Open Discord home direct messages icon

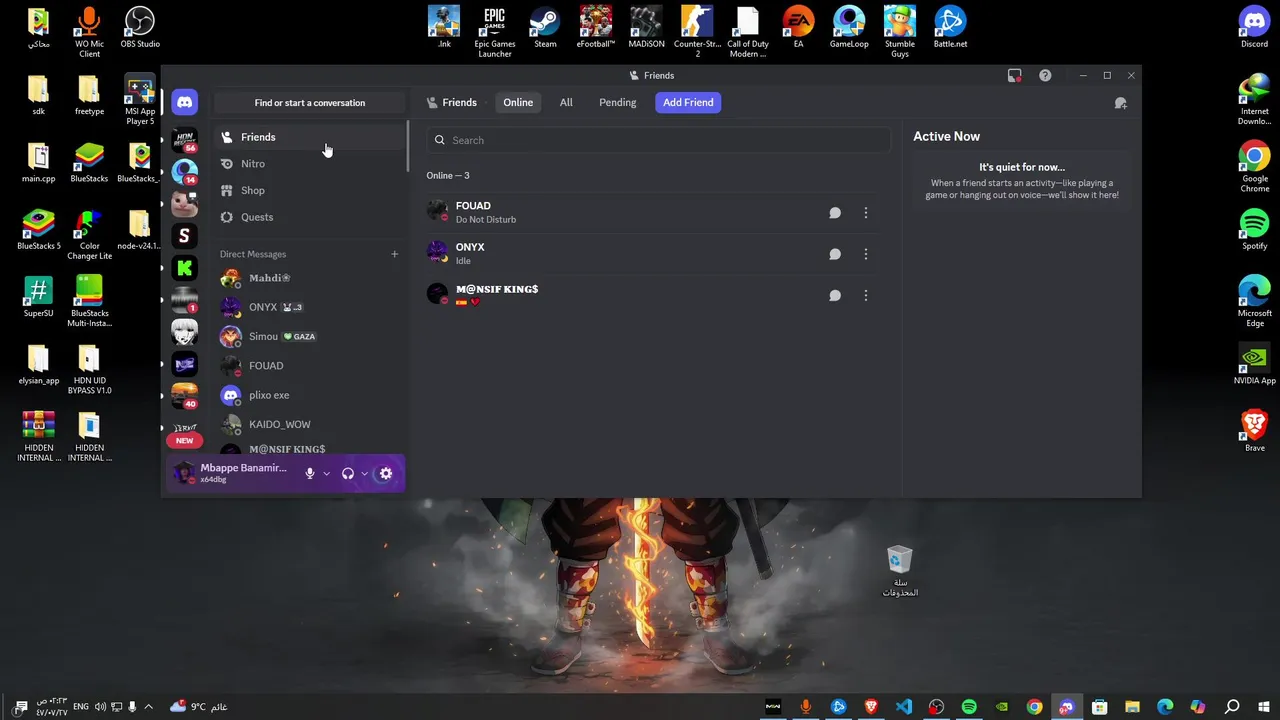click(x=184, y=102)
